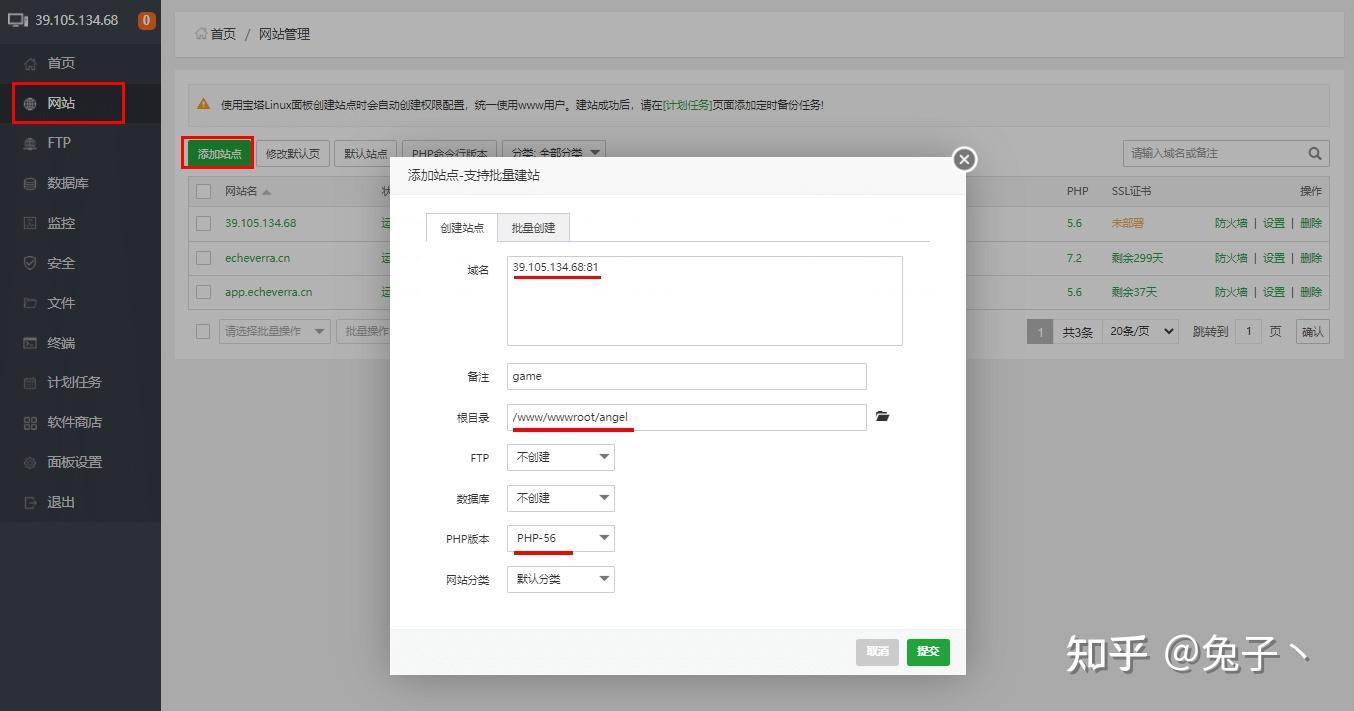Check the box for site app.echeverra.cn
Image resolution: width=1354 pixels, height=711 pixels.
204,292
